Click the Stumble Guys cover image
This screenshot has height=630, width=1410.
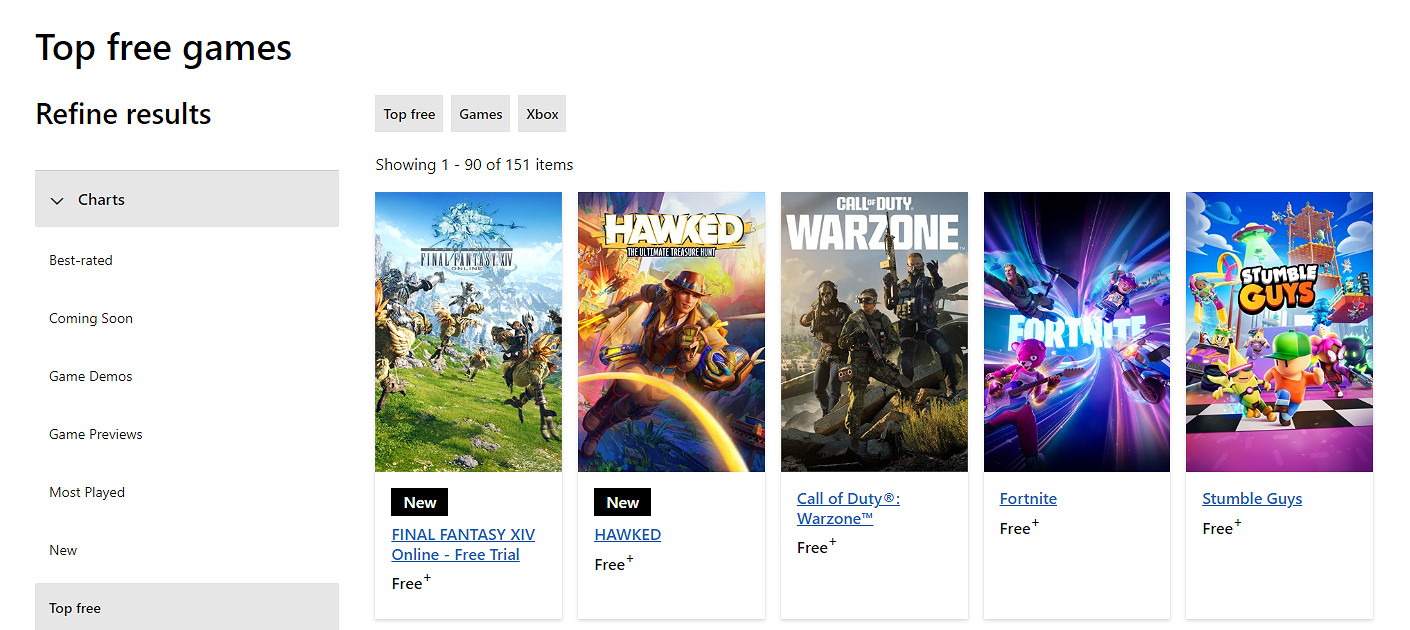point(1279,332)
